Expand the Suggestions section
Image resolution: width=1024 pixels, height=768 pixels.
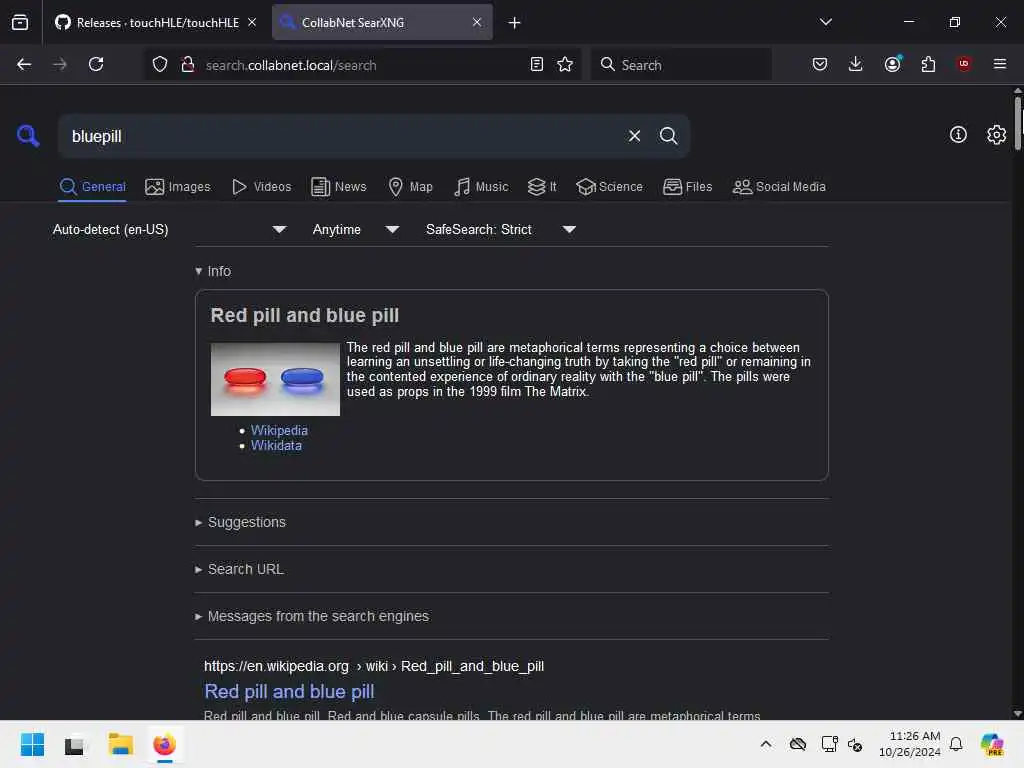[240, 522]
